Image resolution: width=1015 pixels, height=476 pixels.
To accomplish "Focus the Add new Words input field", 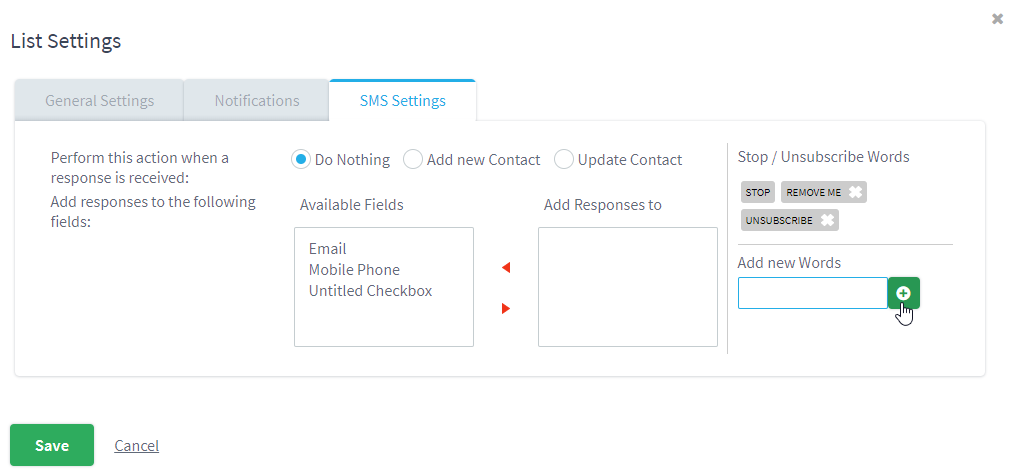I will tap(813, 293).
